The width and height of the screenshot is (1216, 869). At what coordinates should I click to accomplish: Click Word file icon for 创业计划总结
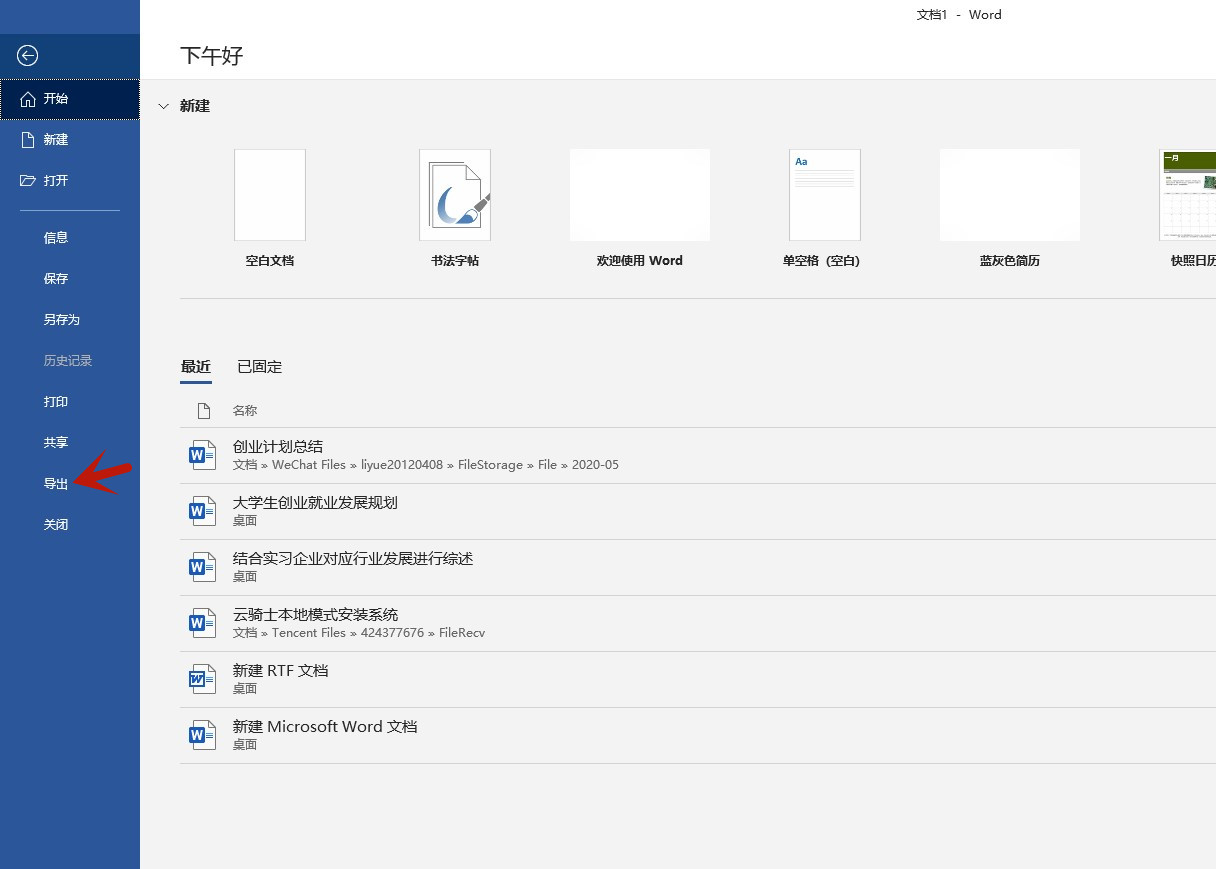click(x=202, y=456)
